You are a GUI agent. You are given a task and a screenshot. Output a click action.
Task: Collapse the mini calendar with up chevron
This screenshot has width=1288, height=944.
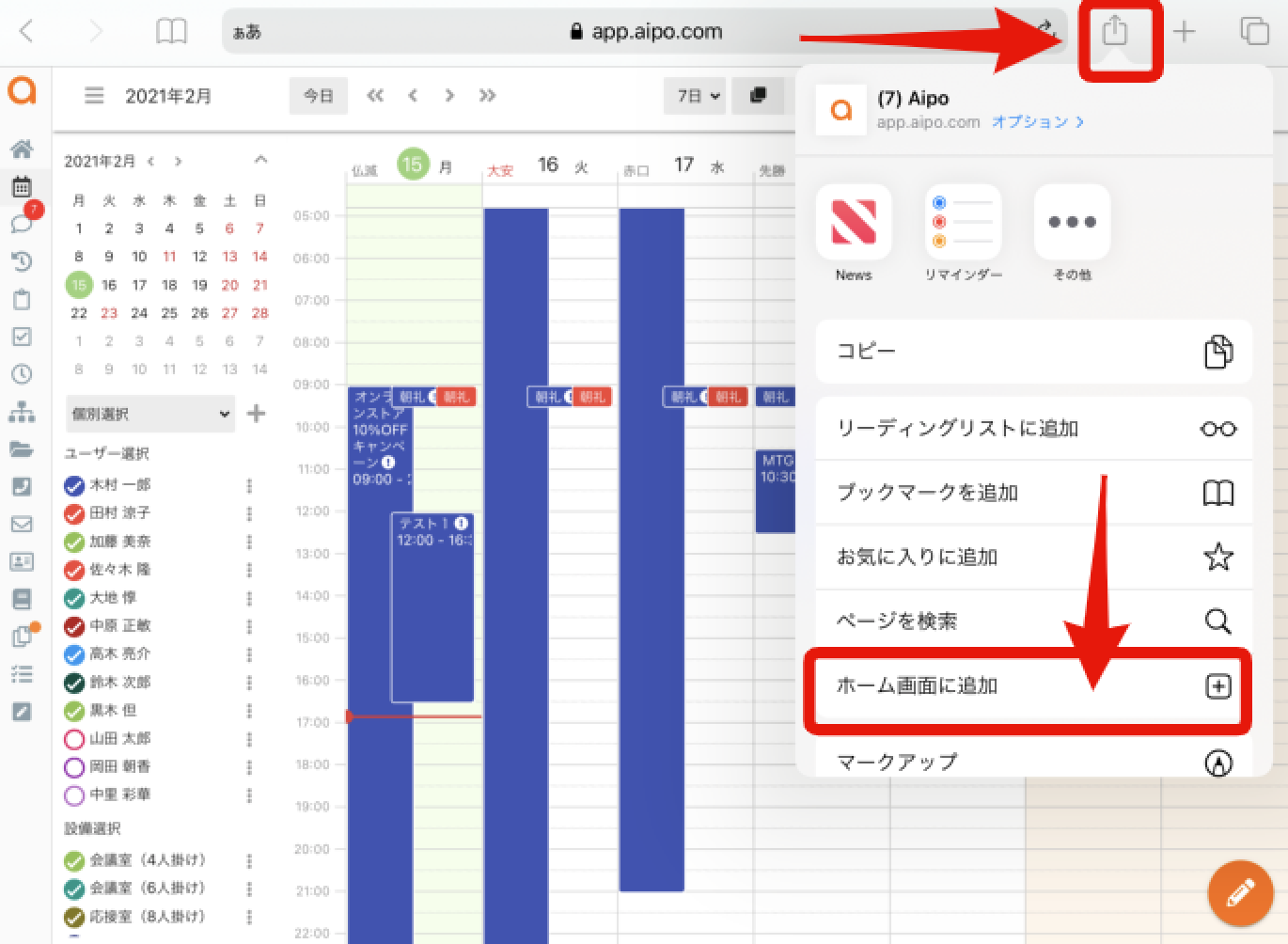coord(261,160)
